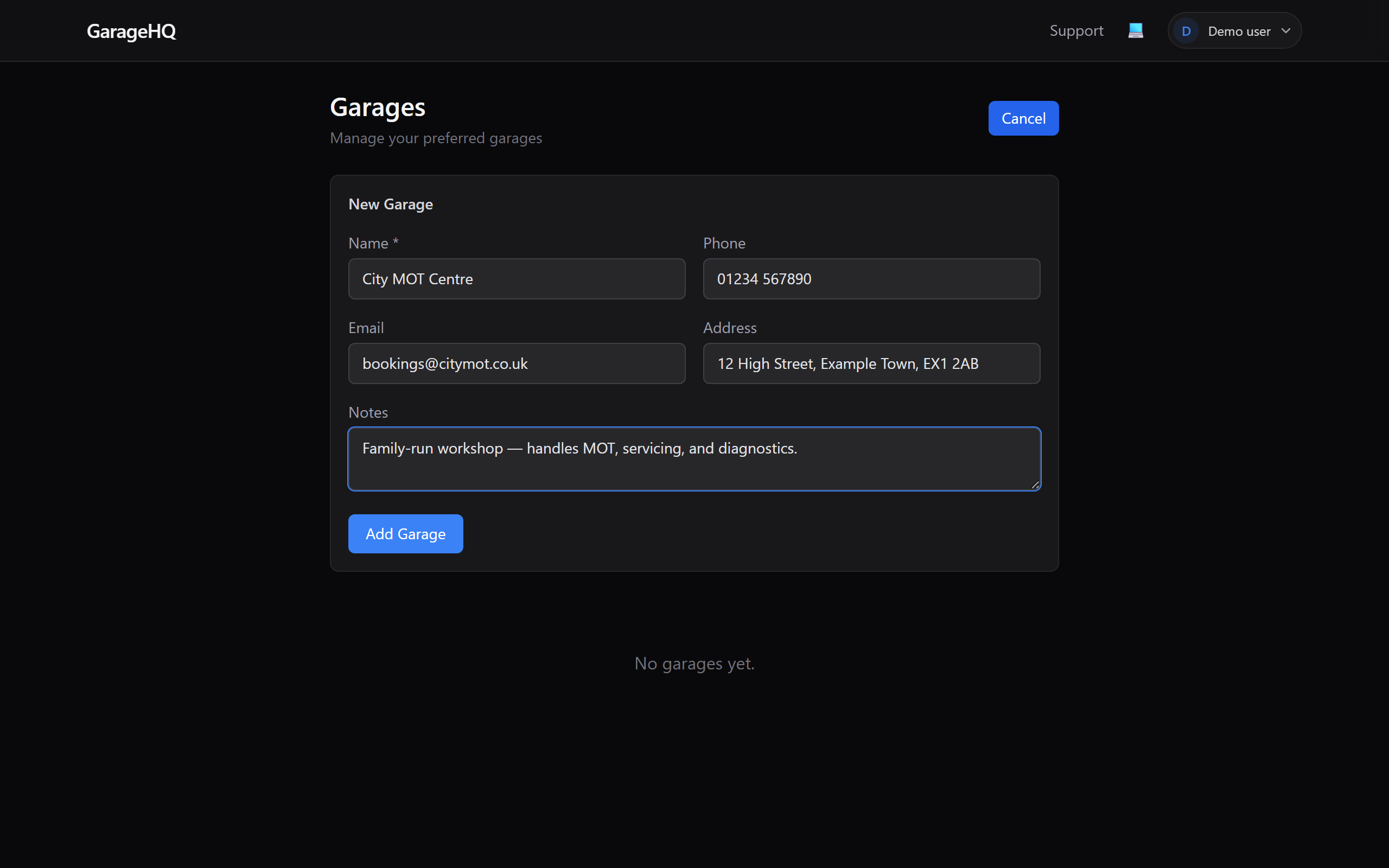Screen dimensions: 1389x868
Task: Select the Phone input showing 01234 567890
Action: (871, 278)
